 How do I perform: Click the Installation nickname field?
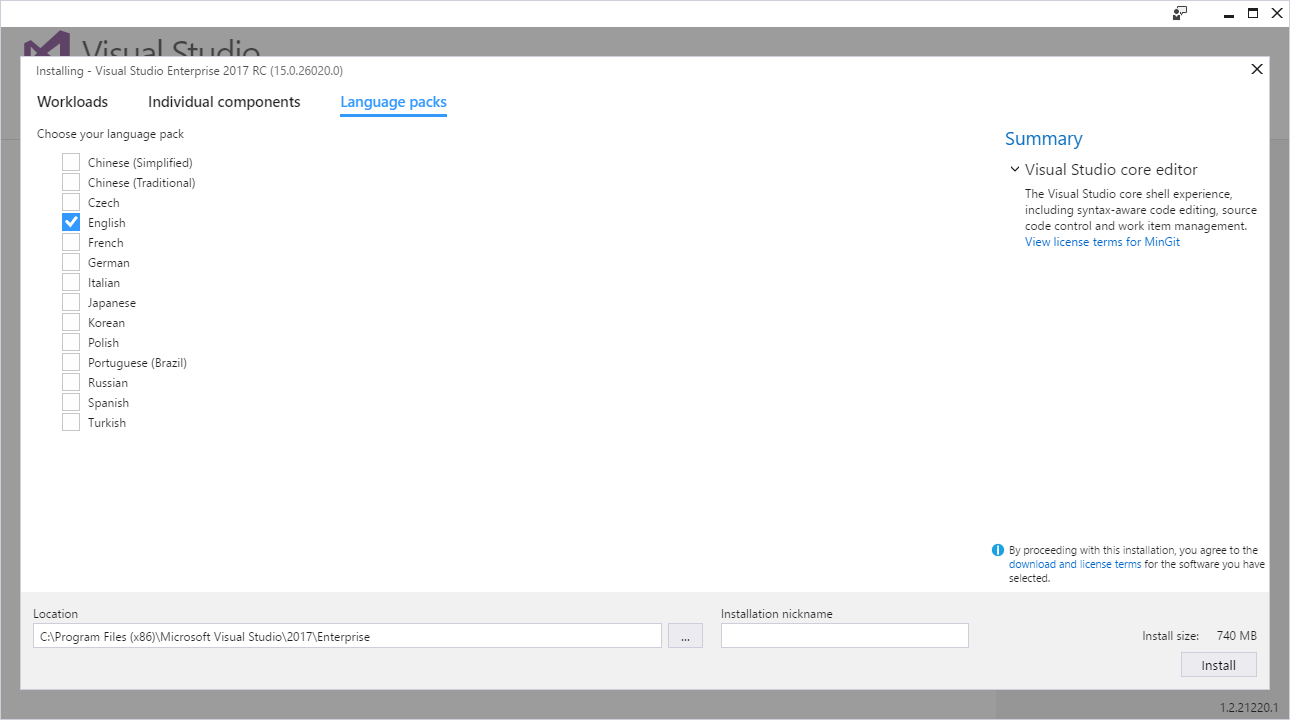(x=845, y=636)
